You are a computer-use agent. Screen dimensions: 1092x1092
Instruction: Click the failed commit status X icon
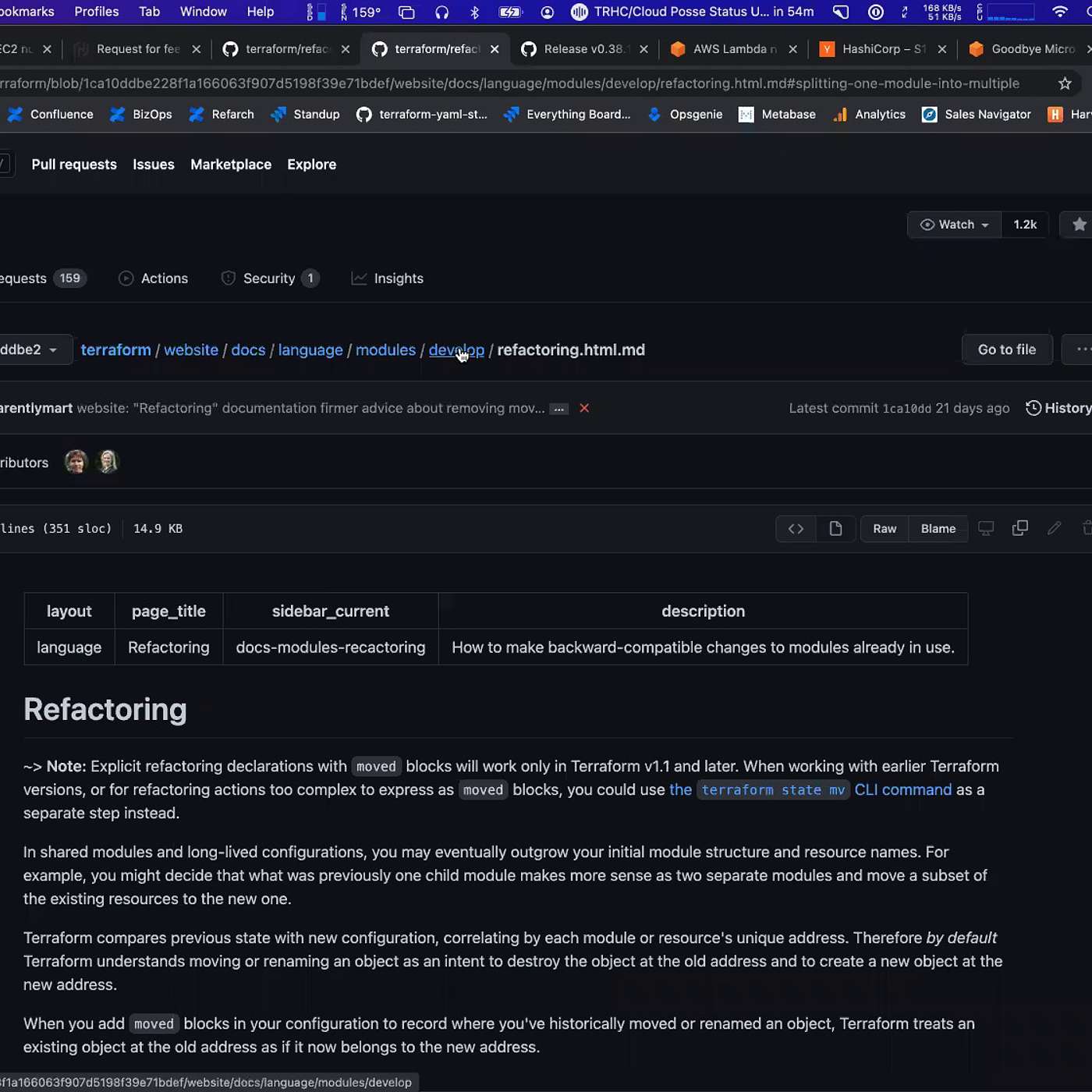(x=584, y=408)
